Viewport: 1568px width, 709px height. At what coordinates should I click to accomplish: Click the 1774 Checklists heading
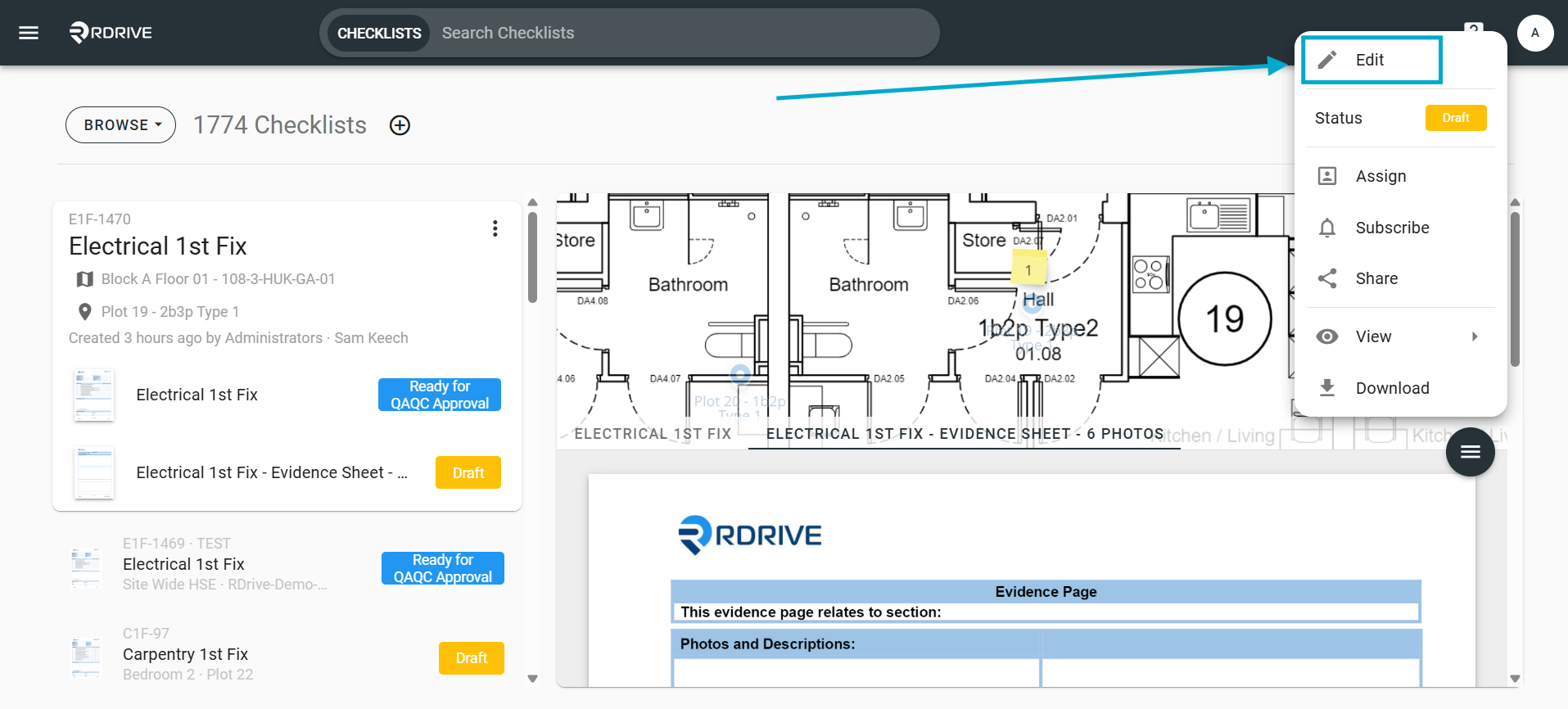pyautogui.click(x=280, y=125)
